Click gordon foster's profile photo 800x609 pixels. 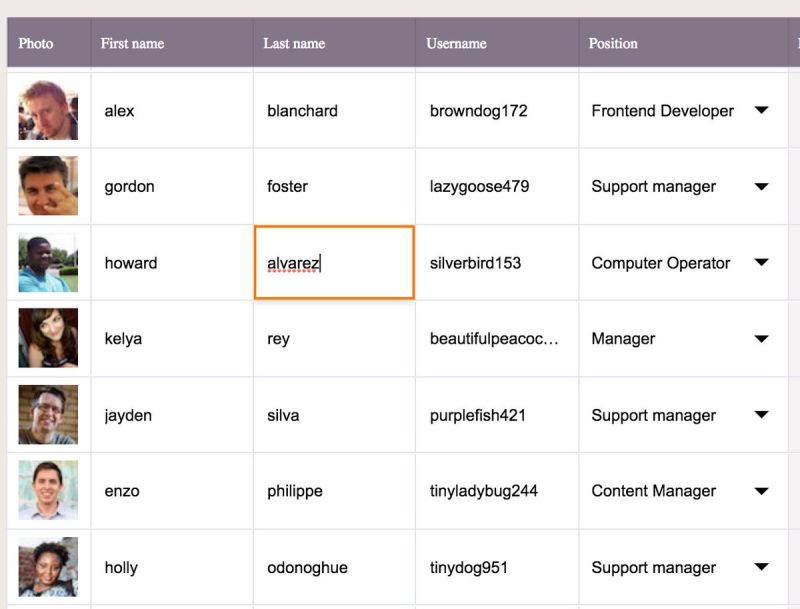click(47, 187)
